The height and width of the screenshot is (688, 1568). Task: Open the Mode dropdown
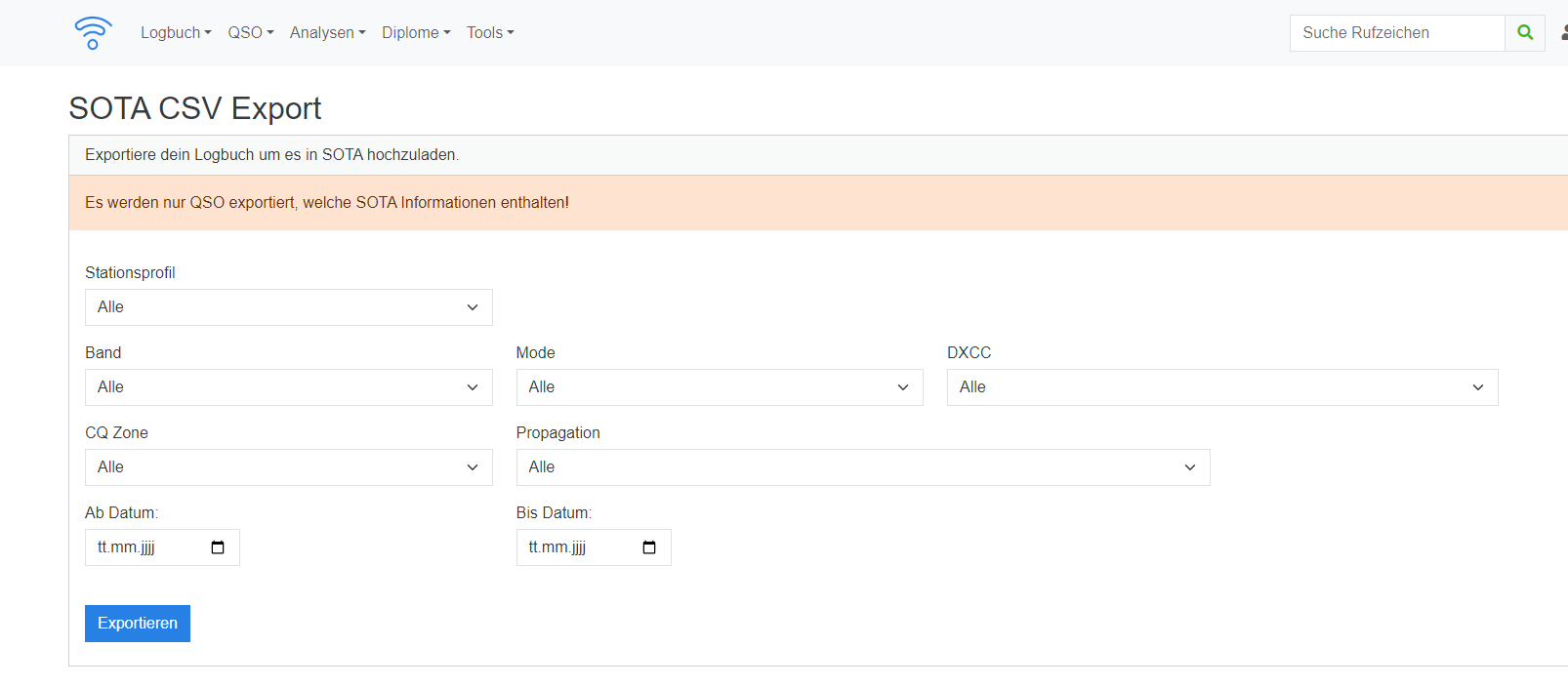[x=719, y=387]
